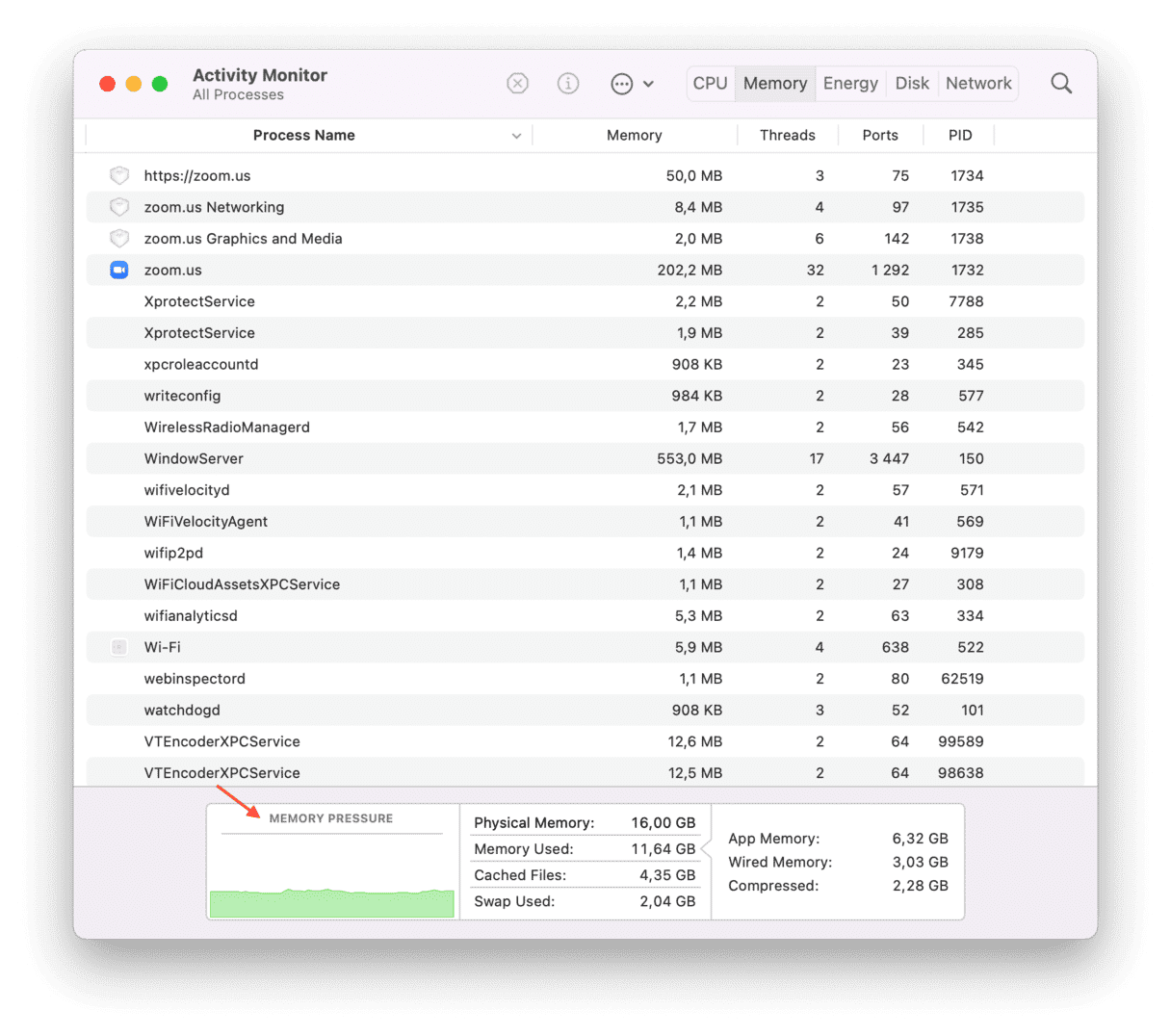
Task: Open the search magnifier icon
Action: pyautogui.click(x=1061, y=84)
